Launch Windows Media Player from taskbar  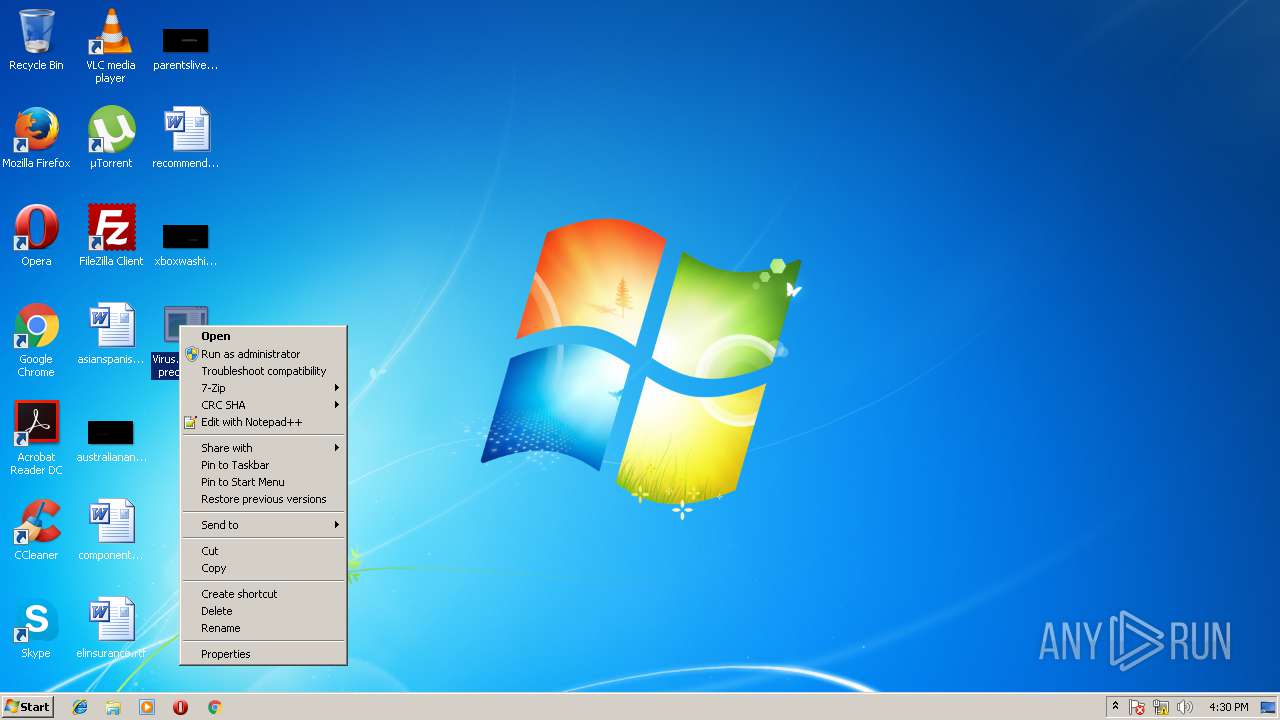coord(147,707)
